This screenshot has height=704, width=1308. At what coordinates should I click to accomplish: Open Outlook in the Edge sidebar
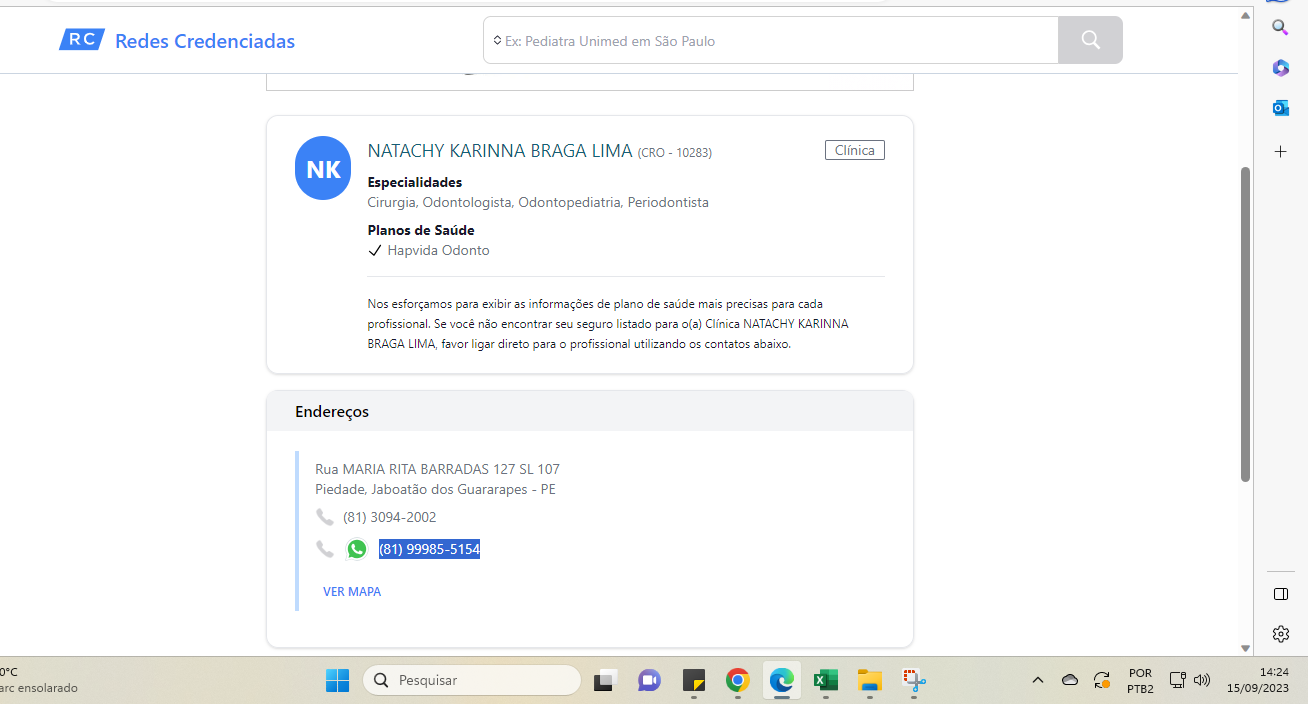1280,108
